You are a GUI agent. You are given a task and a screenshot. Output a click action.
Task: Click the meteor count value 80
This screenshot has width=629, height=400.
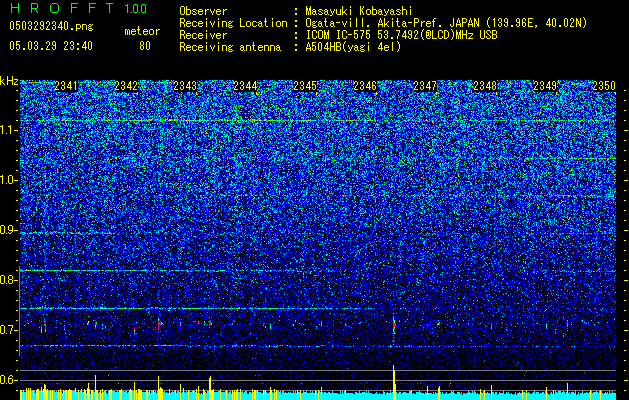coord(145,46)
